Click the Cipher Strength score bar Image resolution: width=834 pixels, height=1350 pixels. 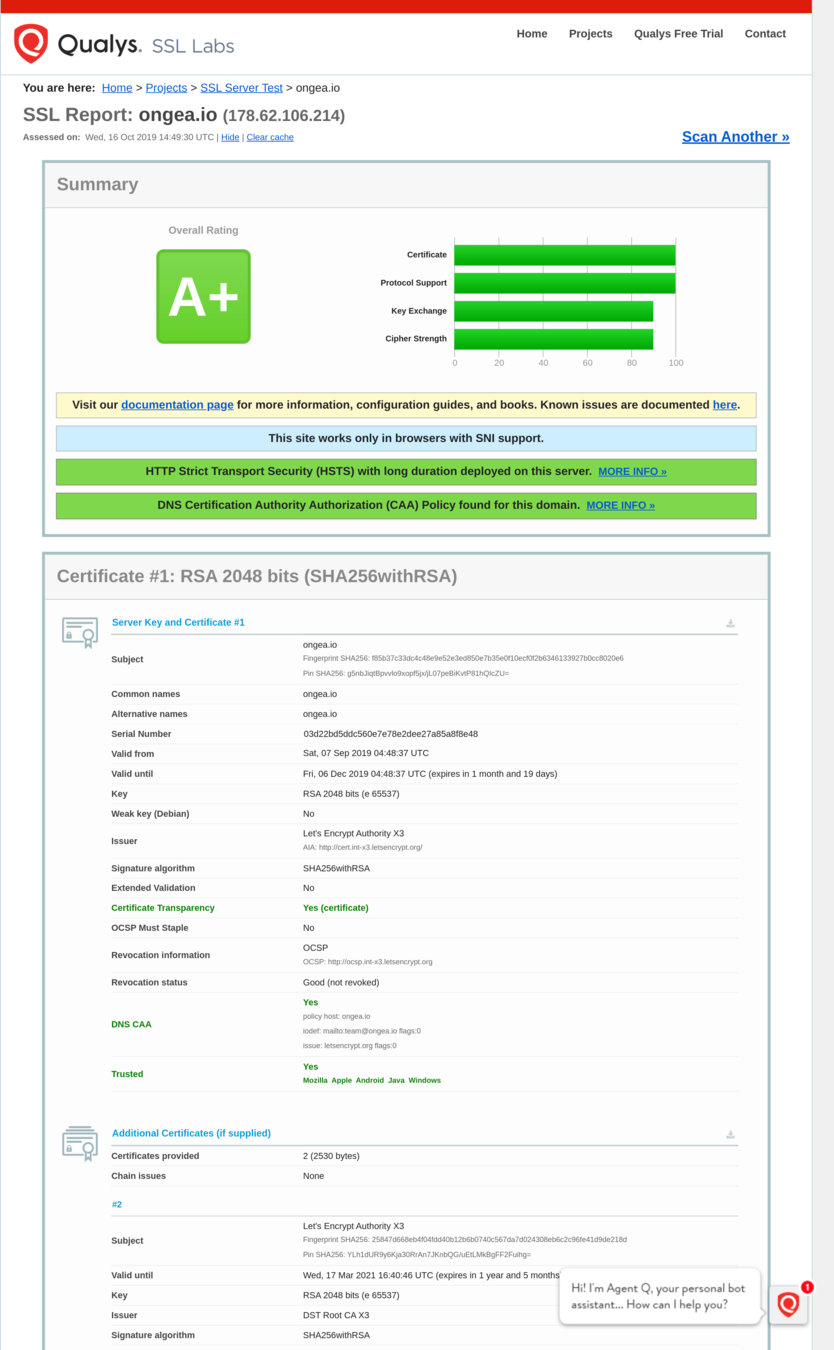[x=554, y=339]
